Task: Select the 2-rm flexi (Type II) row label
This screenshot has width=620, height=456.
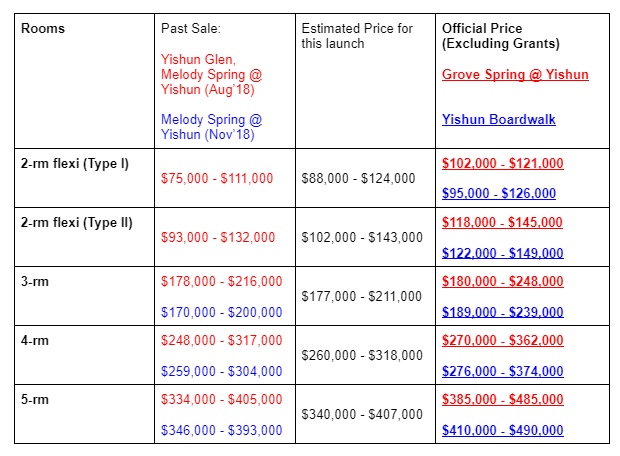Action: pyautogui.click(x=76, y=222)
